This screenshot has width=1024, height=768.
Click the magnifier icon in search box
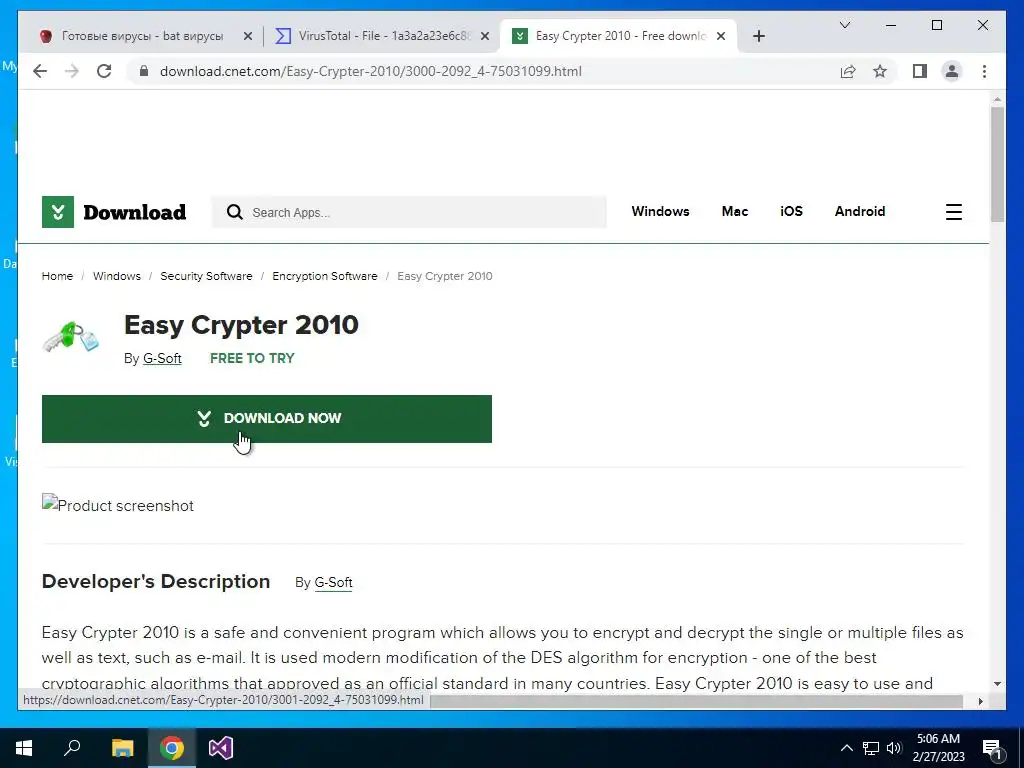tap(234, 212)
